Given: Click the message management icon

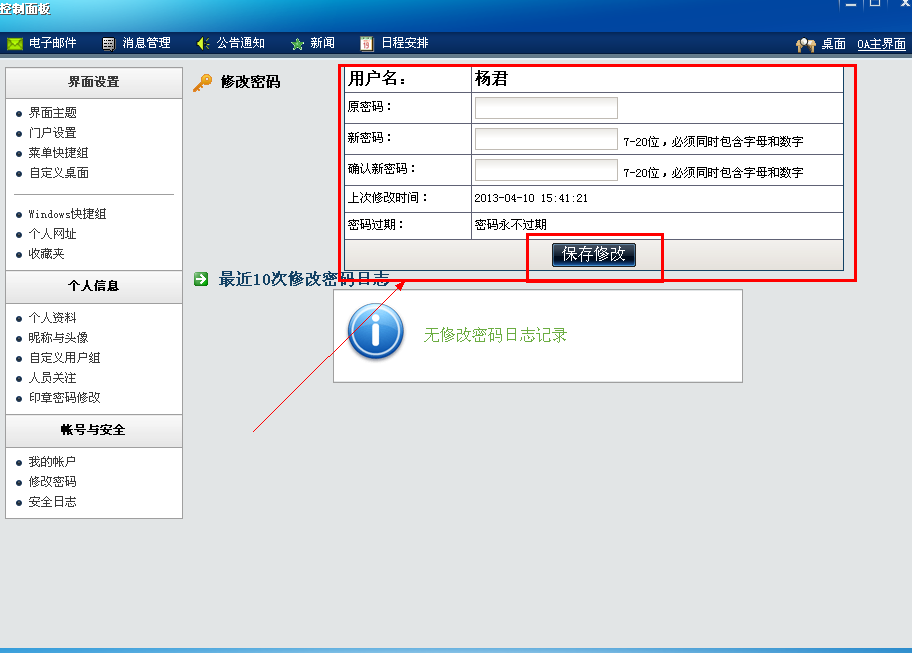Looking at the screenshot, I should (x=109, y=44).
